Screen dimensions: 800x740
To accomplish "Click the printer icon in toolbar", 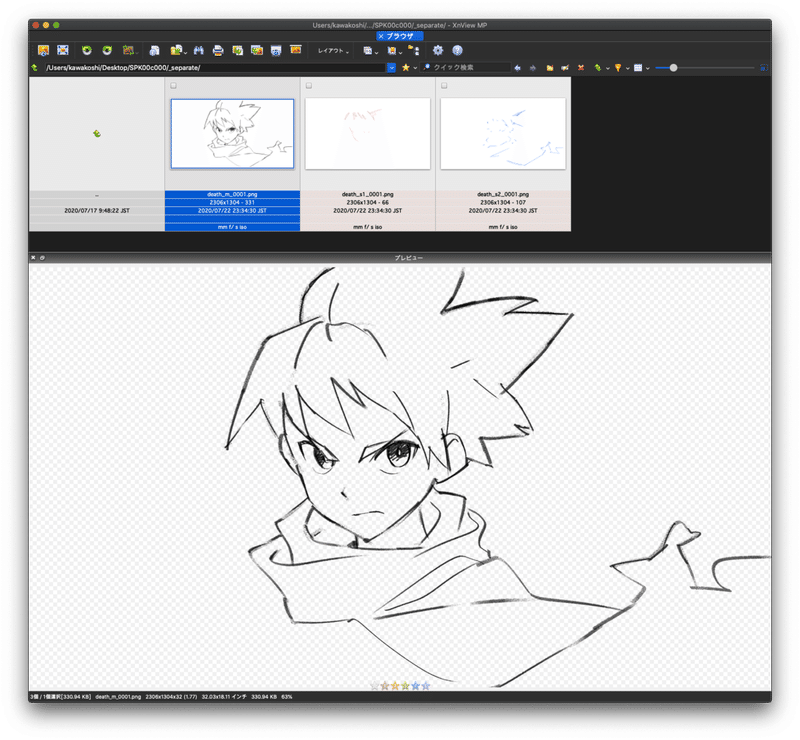I will tap(218, 50).
